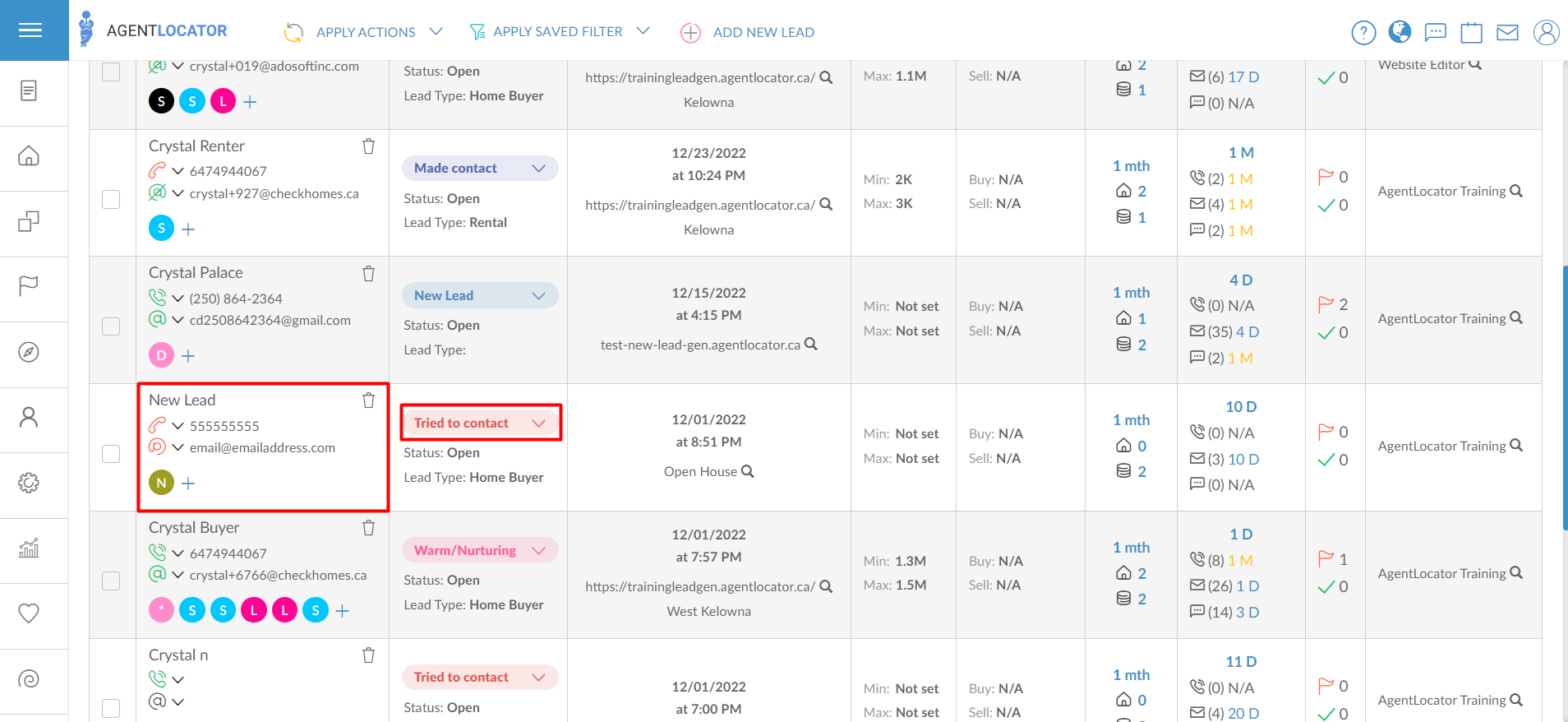Screen dimensions: 1568x722
Task: Open the user profile icon
Action: 1546,32
